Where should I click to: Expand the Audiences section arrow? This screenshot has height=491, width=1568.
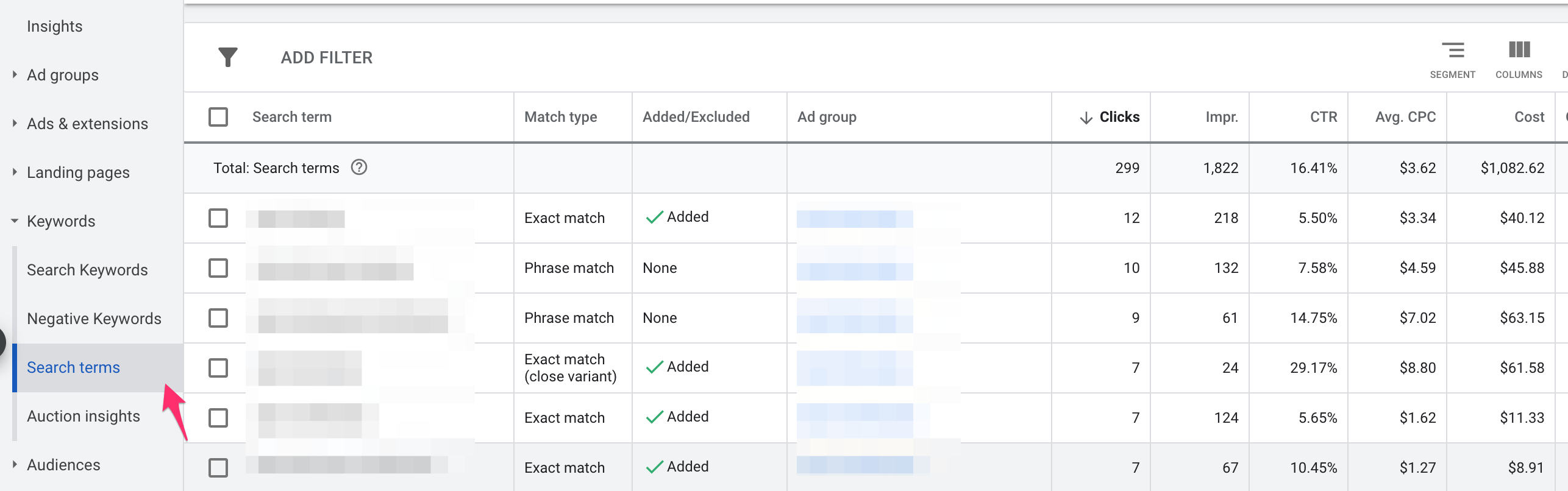point(15,465)
